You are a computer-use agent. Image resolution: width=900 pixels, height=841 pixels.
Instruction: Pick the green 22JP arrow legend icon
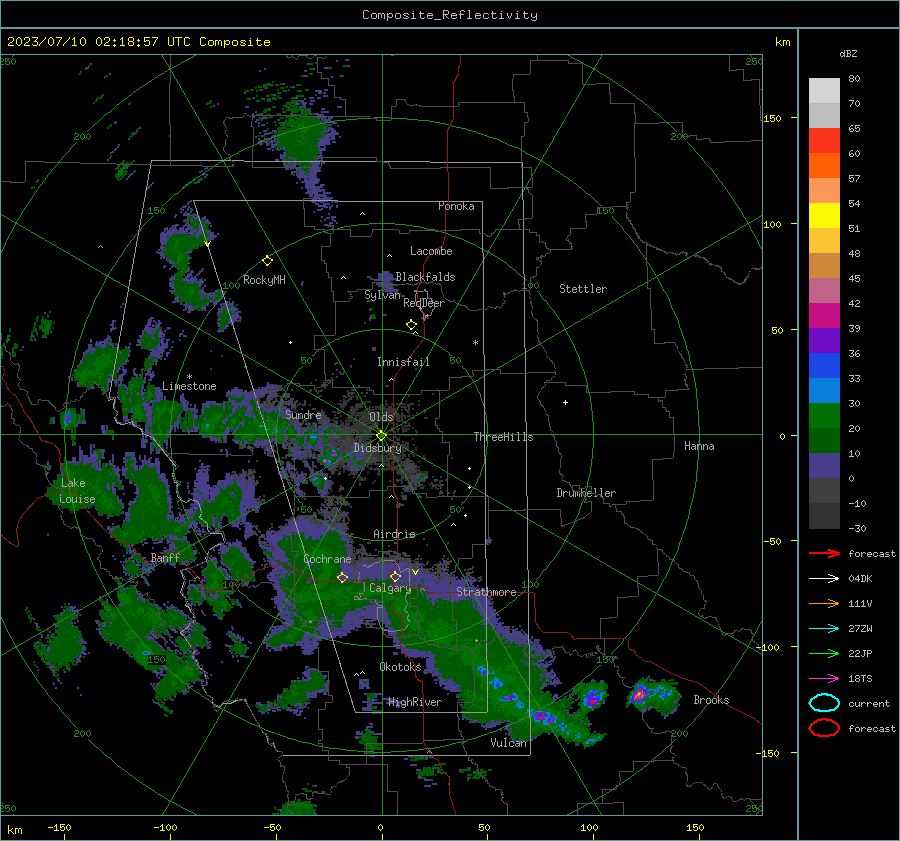point(824,653)
